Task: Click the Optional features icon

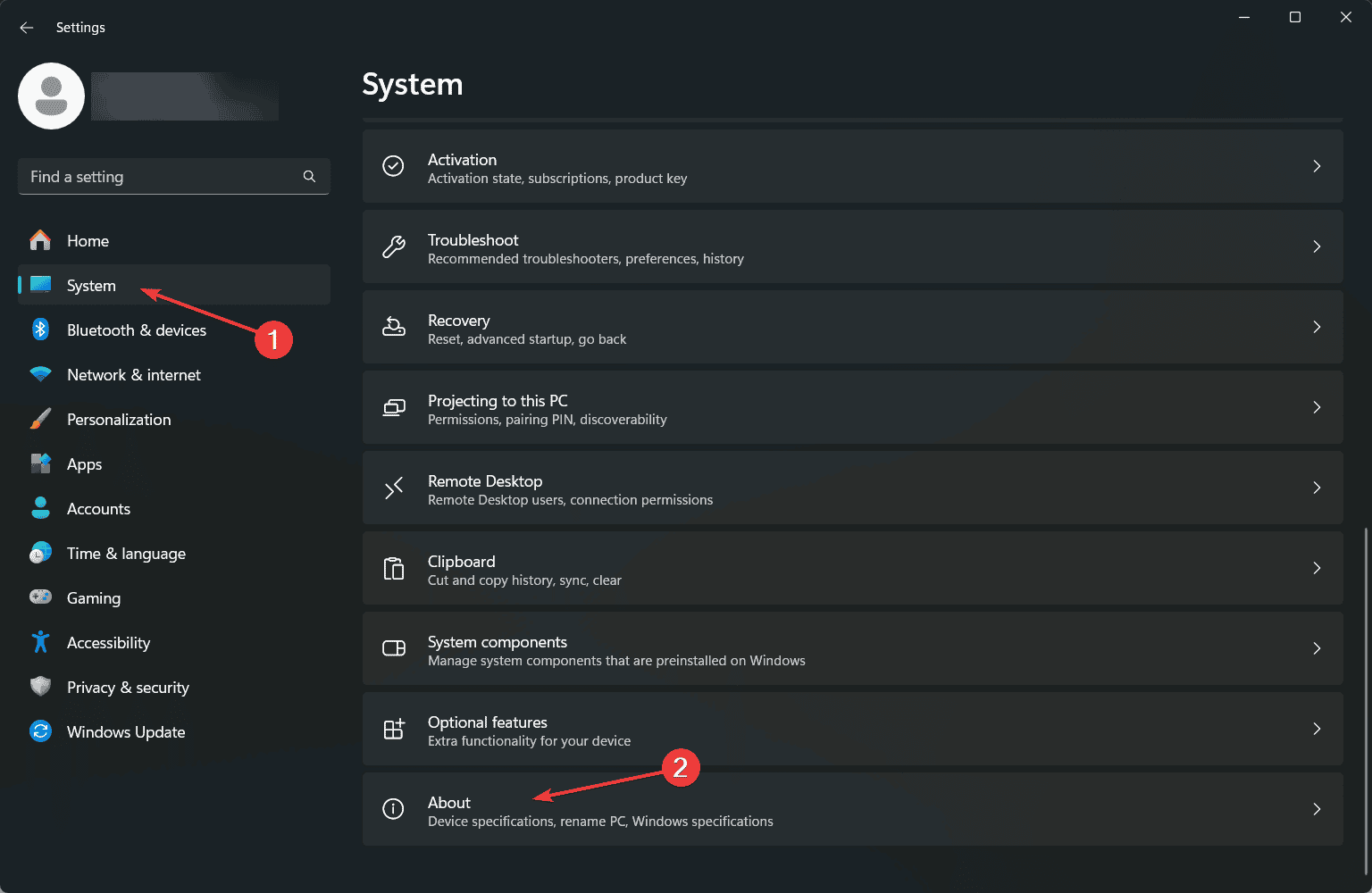Action: [x=393, y=729]
